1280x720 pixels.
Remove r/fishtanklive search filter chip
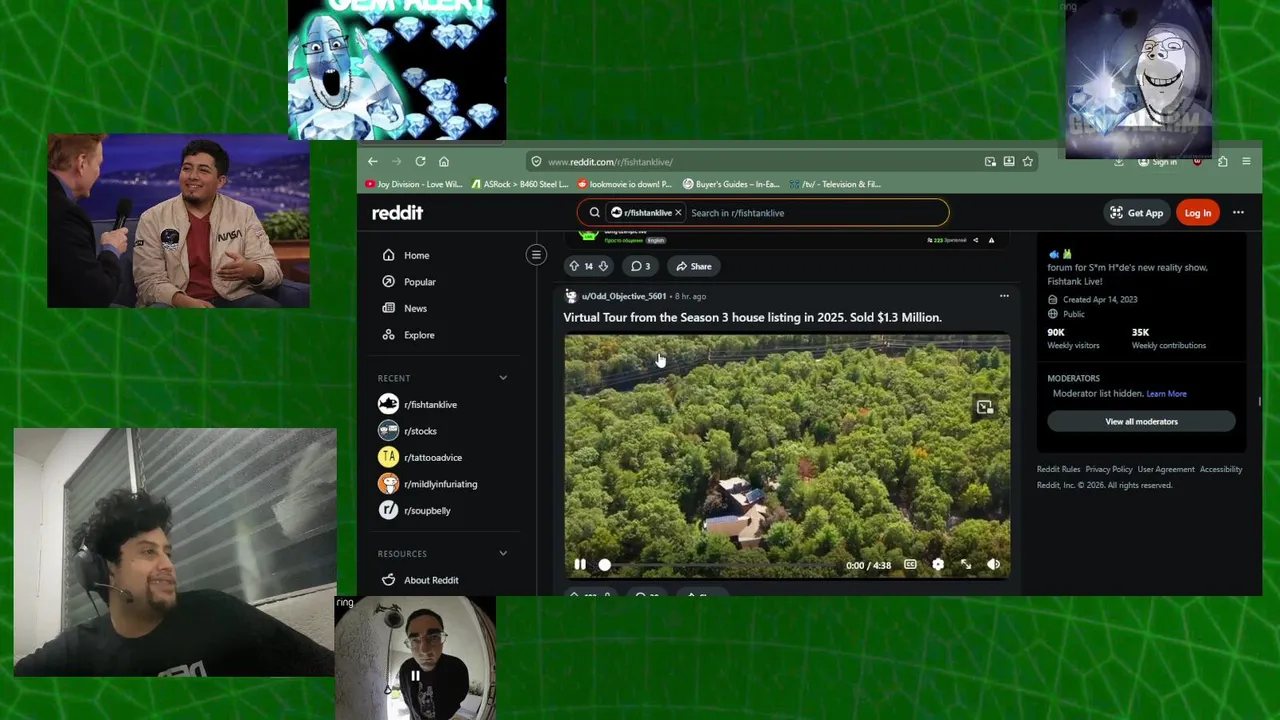[x=678, y=212]
